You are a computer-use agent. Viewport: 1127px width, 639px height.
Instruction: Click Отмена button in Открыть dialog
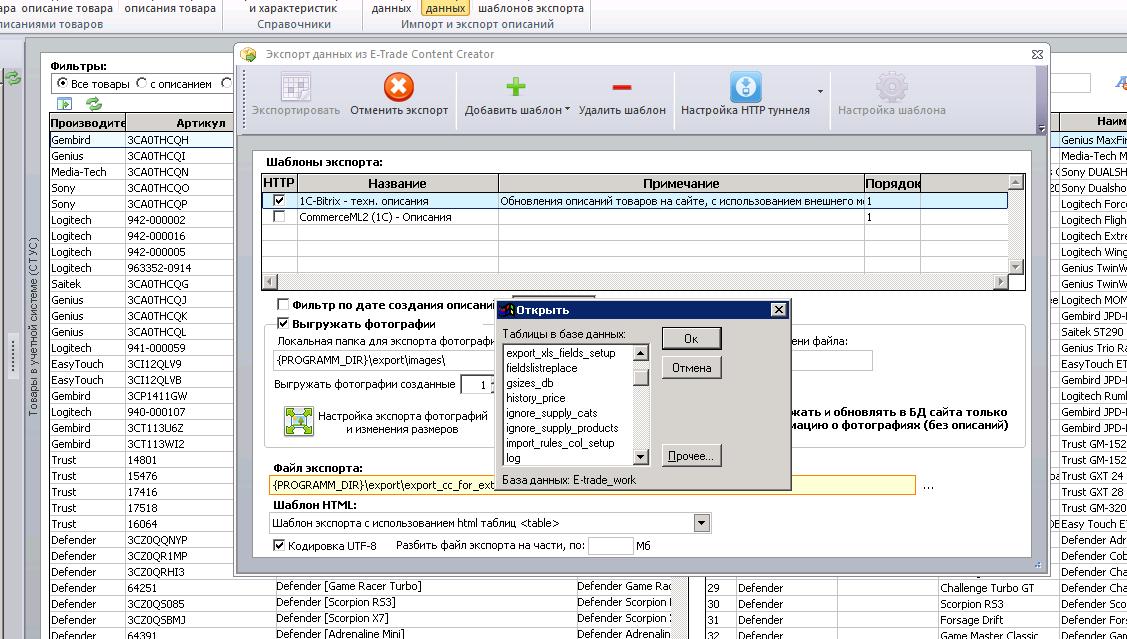click(x=691, y=368)
